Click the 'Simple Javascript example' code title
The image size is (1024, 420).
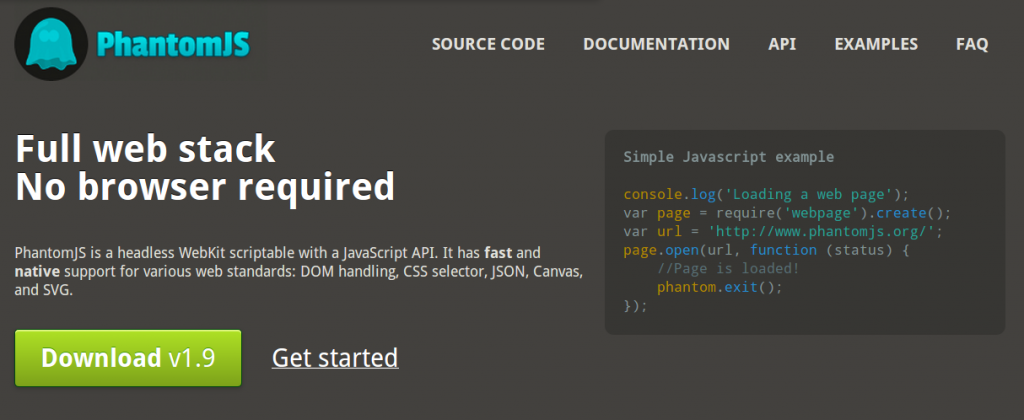coord(728,157)
